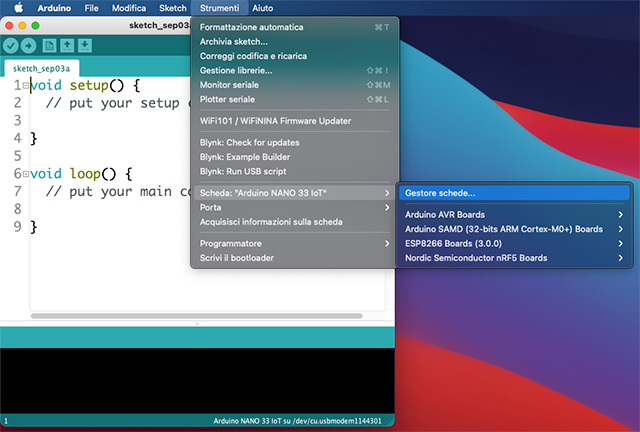
Task: Collapse the loop function fold marker
Action: click(x=25, y=173)
